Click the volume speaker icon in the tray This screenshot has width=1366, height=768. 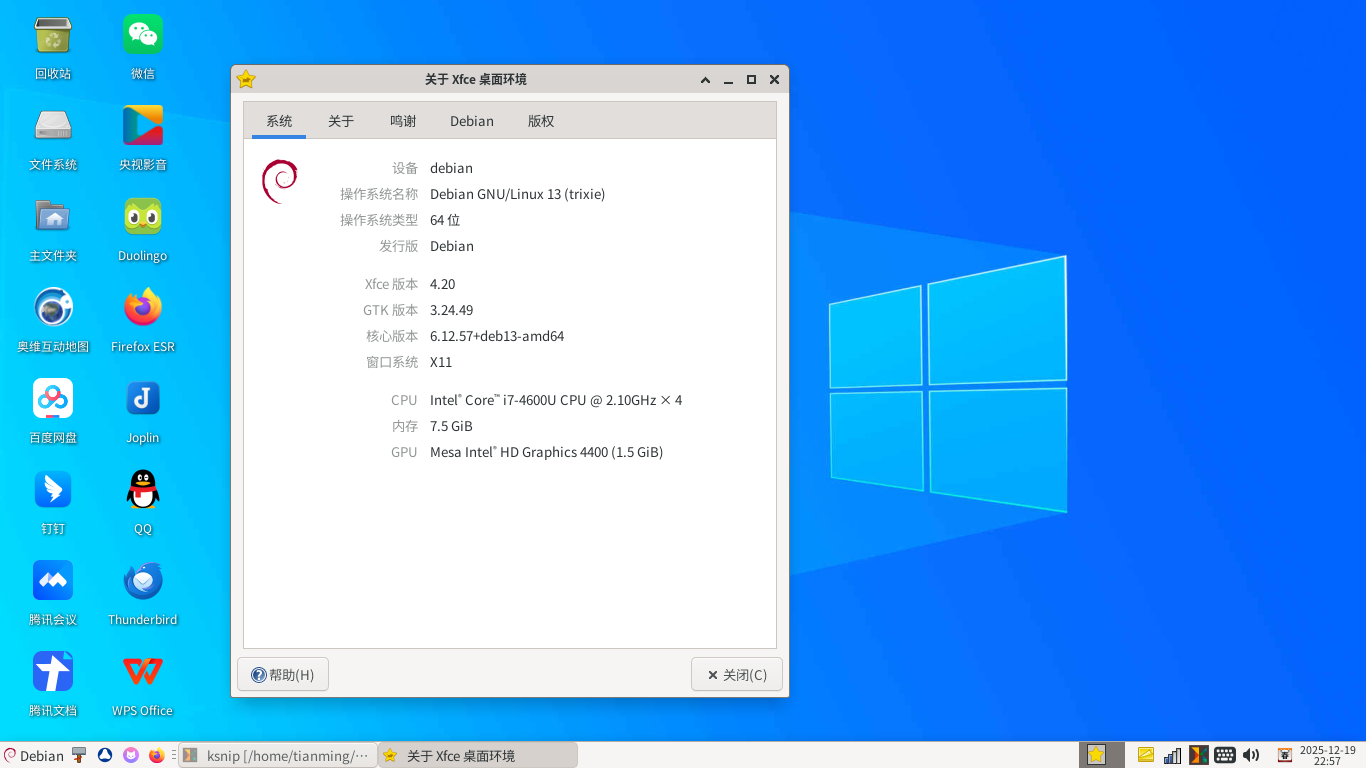[x=1251, y=755]
